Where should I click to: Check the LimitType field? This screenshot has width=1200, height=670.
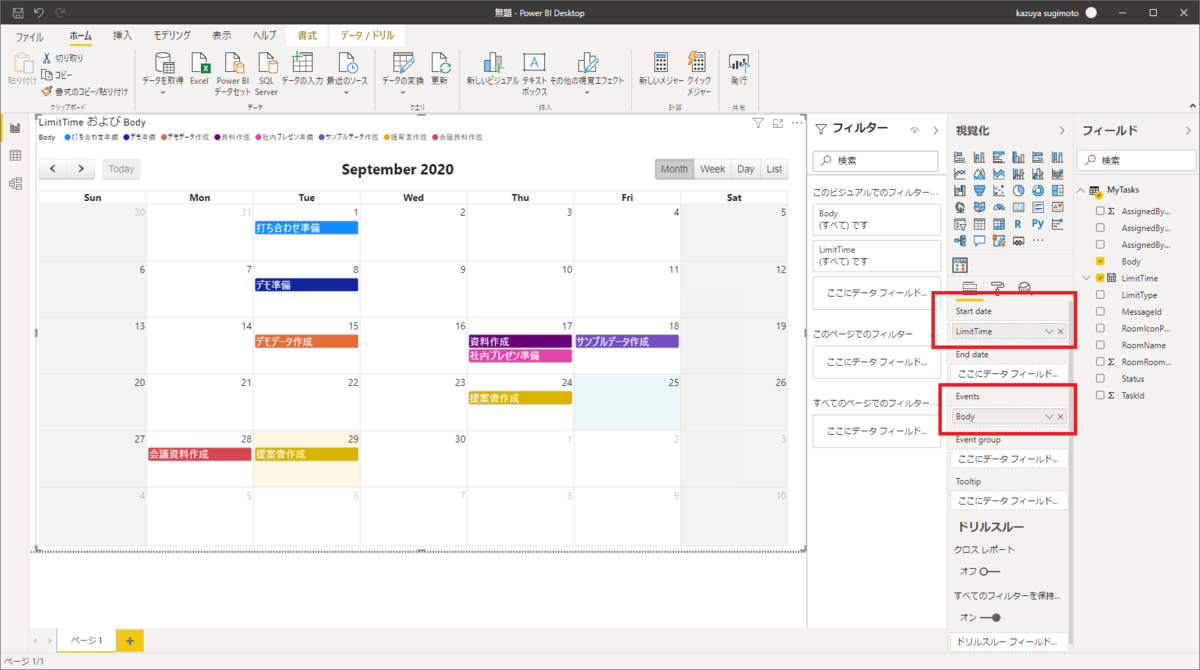point(1100,295)
